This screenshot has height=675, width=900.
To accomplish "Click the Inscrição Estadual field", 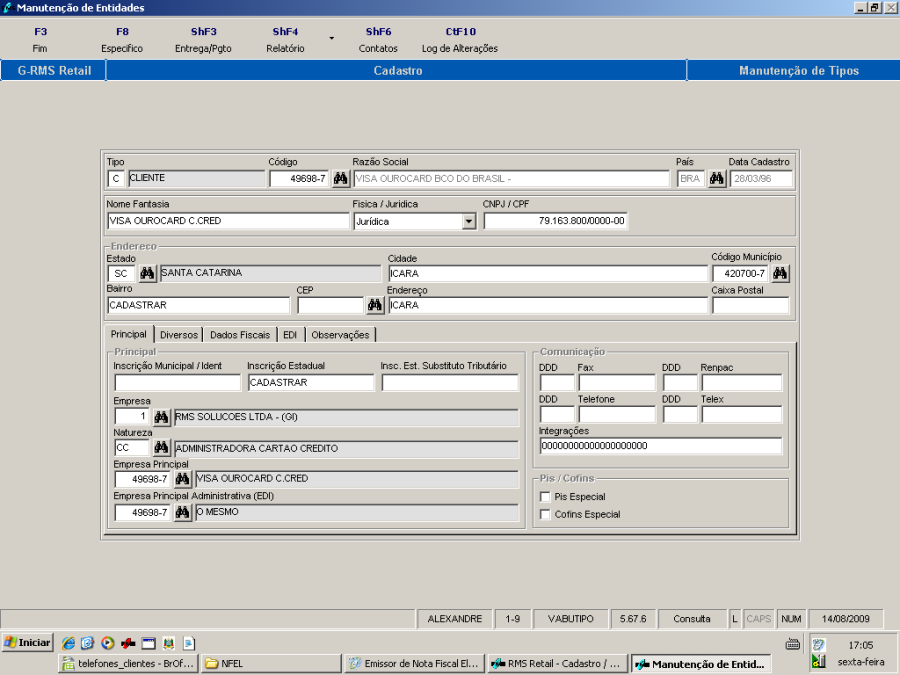I will [311, 382].
